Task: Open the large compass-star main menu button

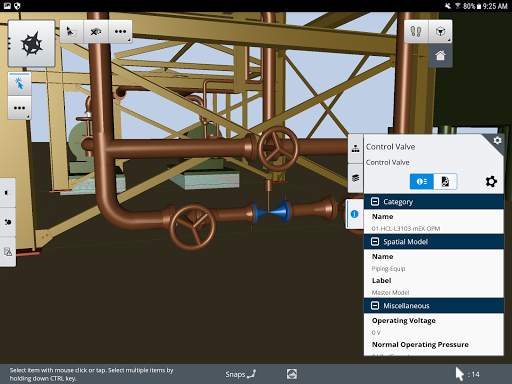Action: click(31, 44)
